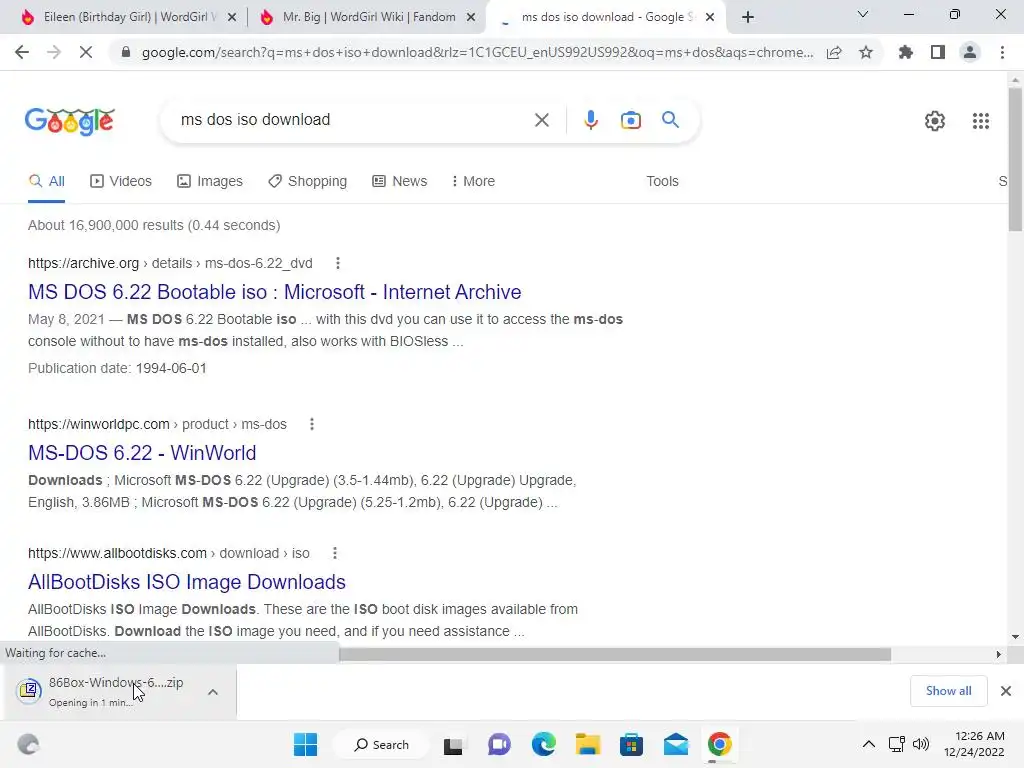Start voice search with the microphone icon

(590, 120)
